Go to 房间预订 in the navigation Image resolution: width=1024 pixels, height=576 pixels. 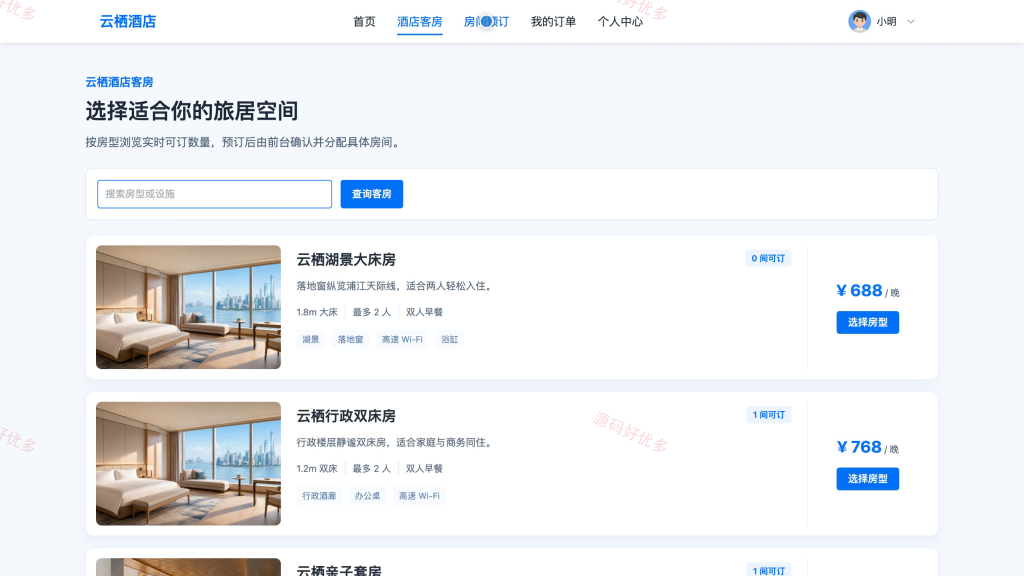point(487,22)
